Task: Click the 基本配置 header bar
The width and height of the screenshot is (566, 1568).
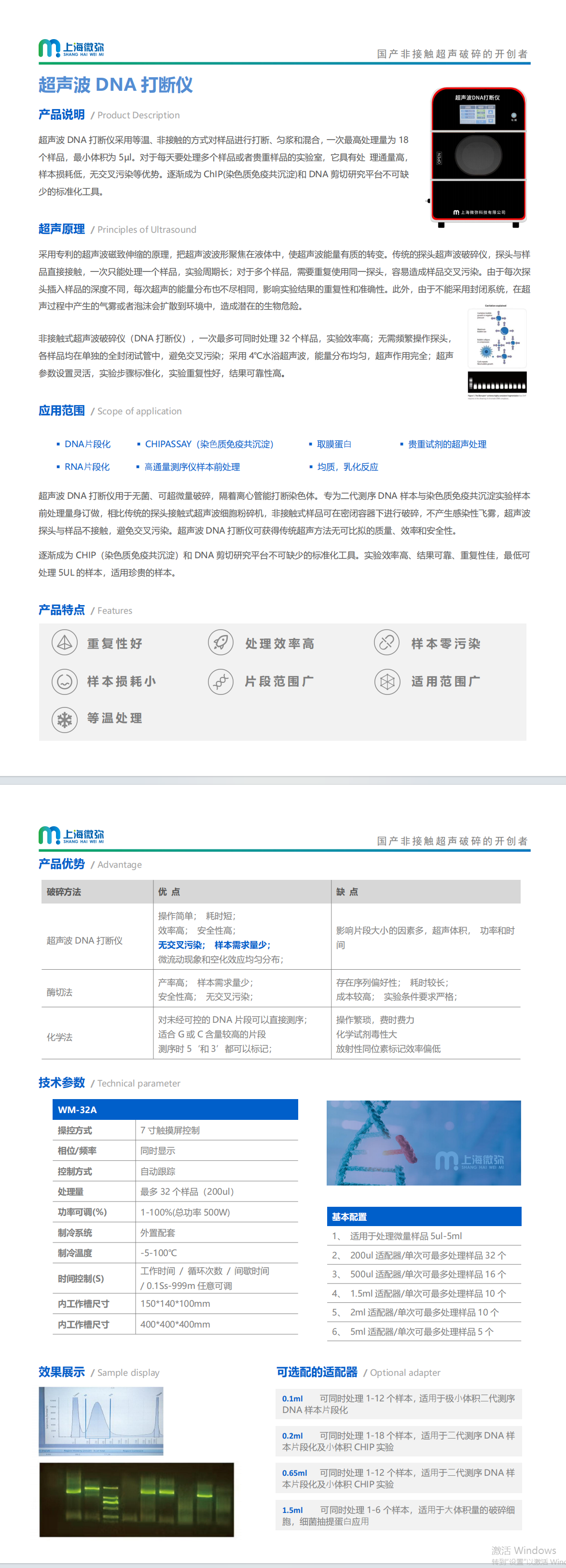Action: point(424,1216)
